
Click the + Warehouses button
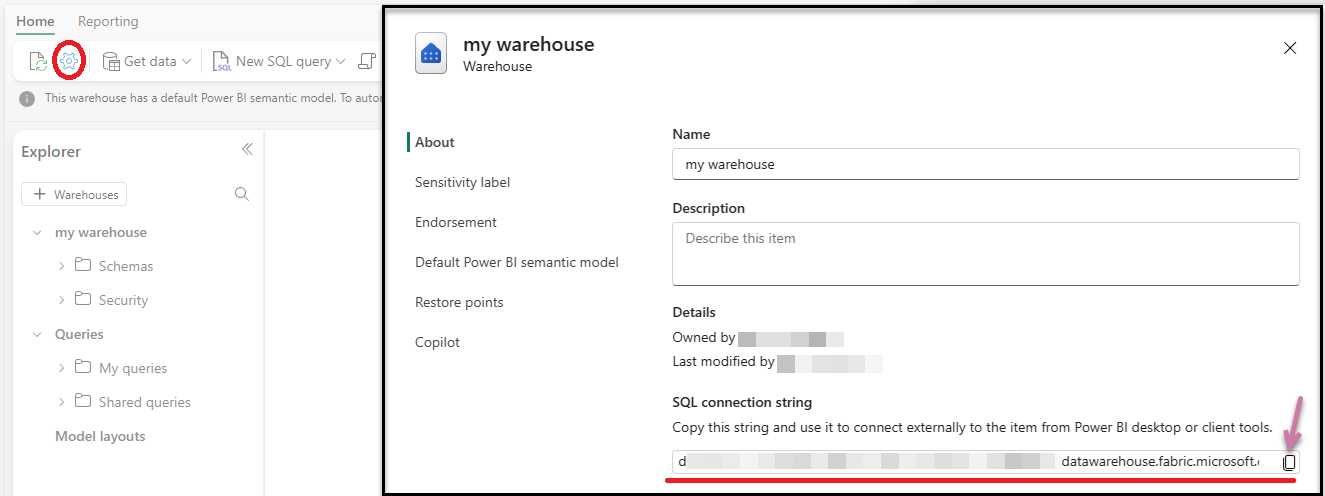(x=74, y=194)
